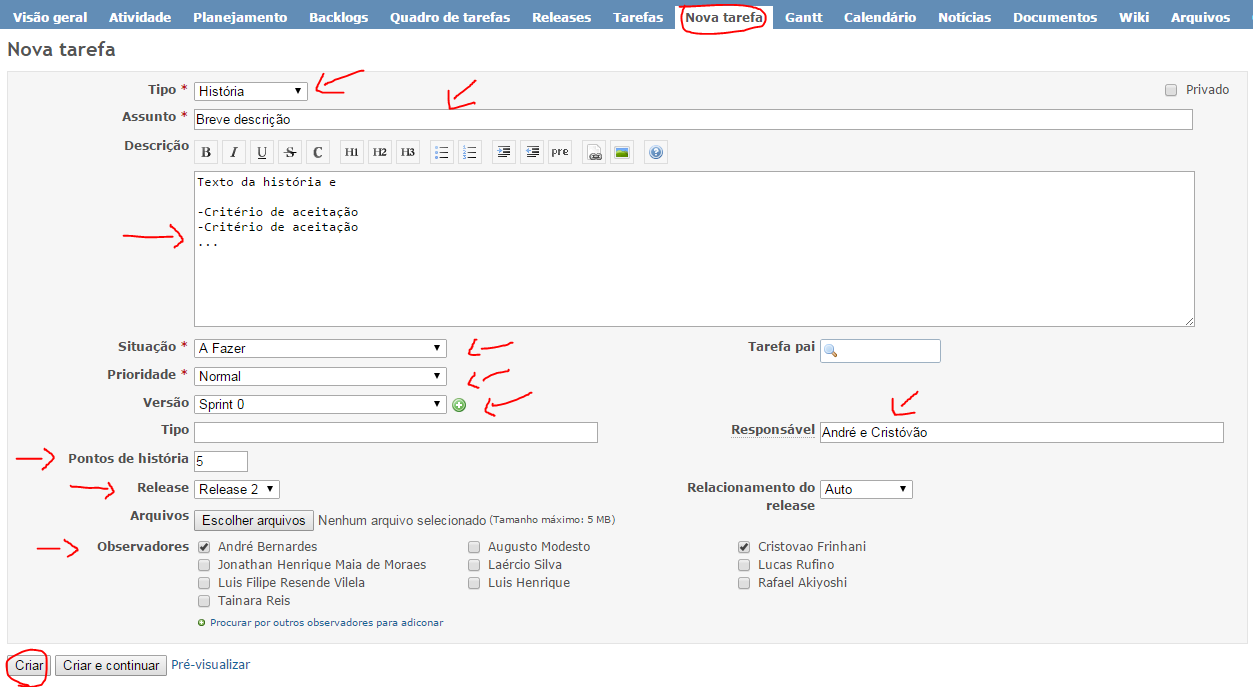Uncheck observer Cristovao Frinhani
The image size is (1253, 687).
tap(744, 547)
